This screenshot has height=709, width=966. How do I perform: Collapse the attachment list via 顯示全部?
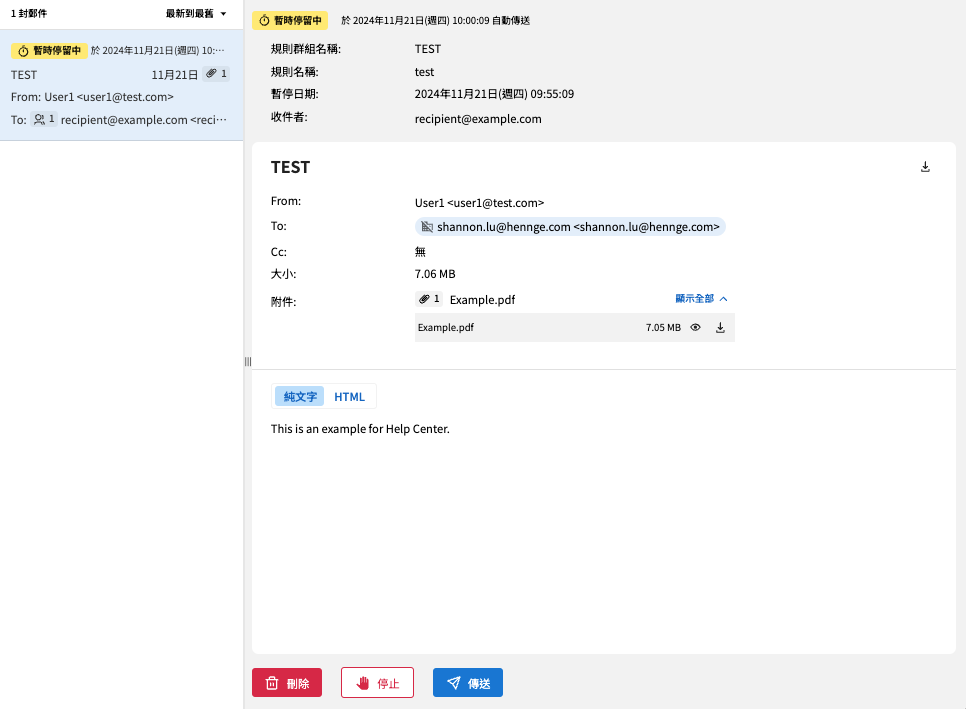pos(701,299)
